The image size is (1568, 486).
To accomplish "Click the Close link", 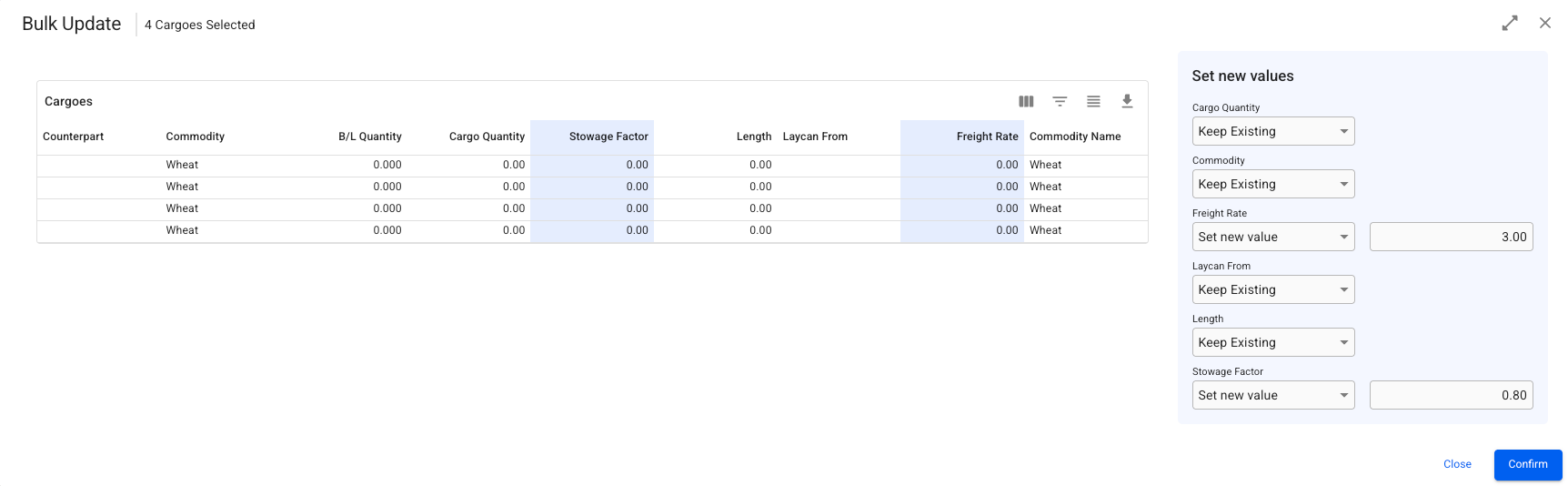I will click(x=1457, y=464).
